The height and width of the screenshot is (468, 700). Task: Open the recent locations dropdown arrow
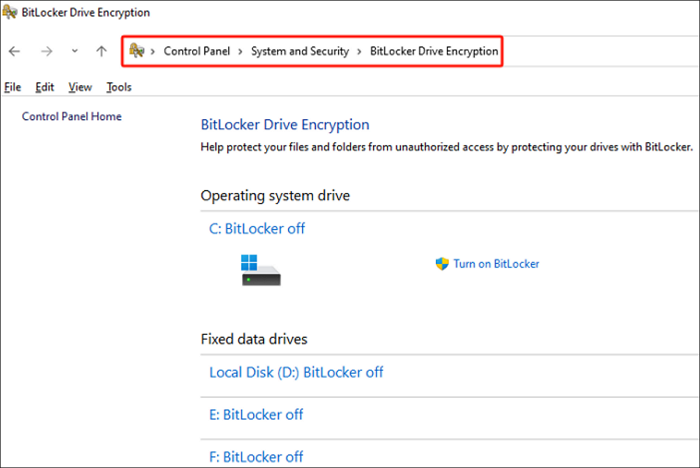(75, 51)
